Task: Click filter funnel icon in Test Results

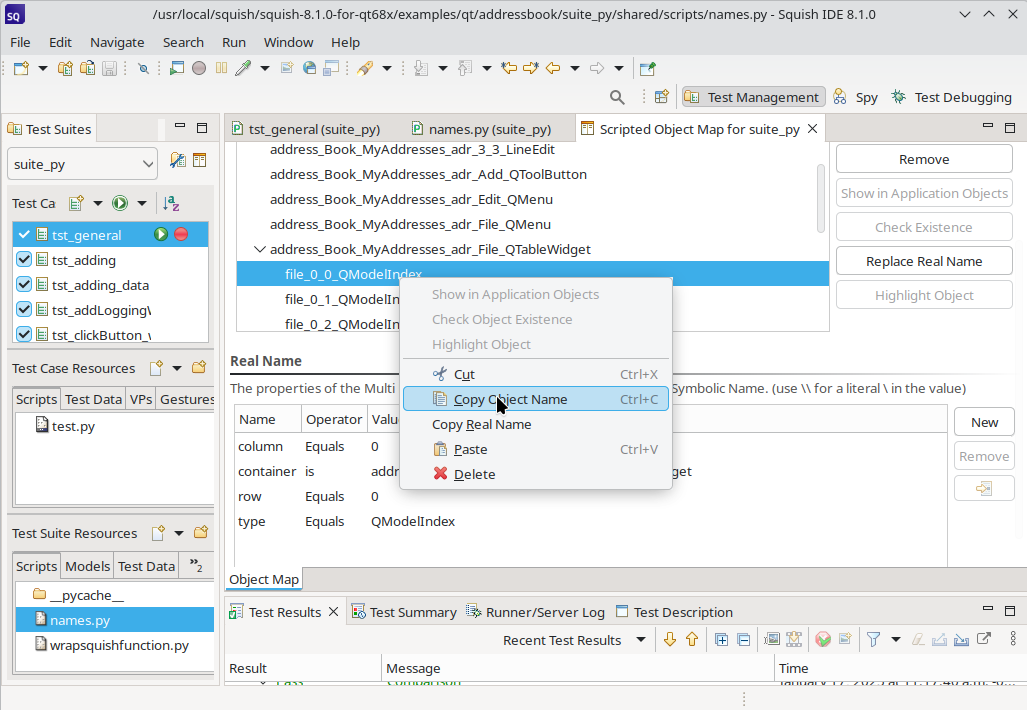Action: 872,640
